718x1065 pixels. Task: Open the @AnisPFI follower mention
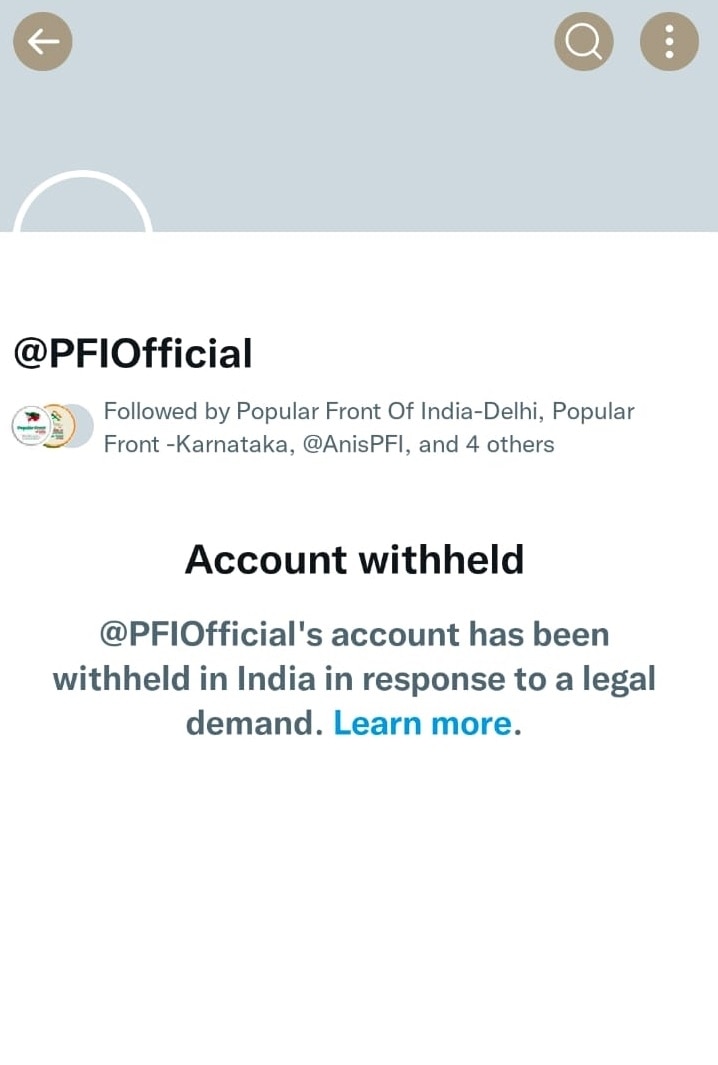click(x=357, y=444)
